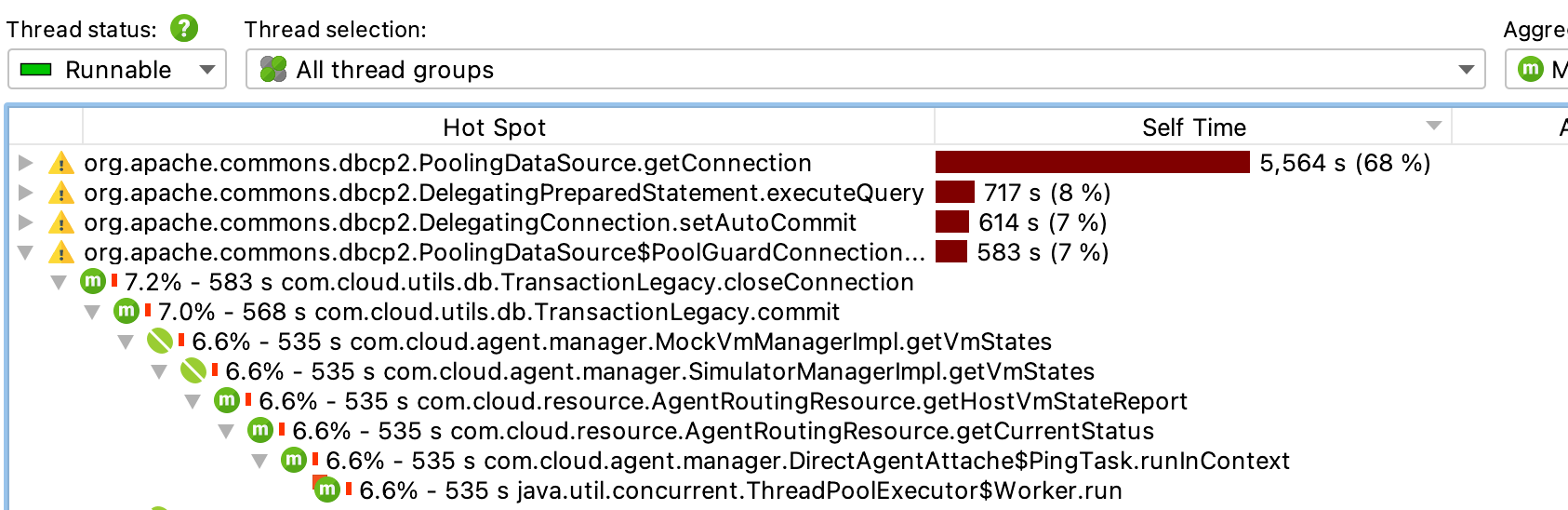Click the thread groups icon in selector

[x=273, y=70]
